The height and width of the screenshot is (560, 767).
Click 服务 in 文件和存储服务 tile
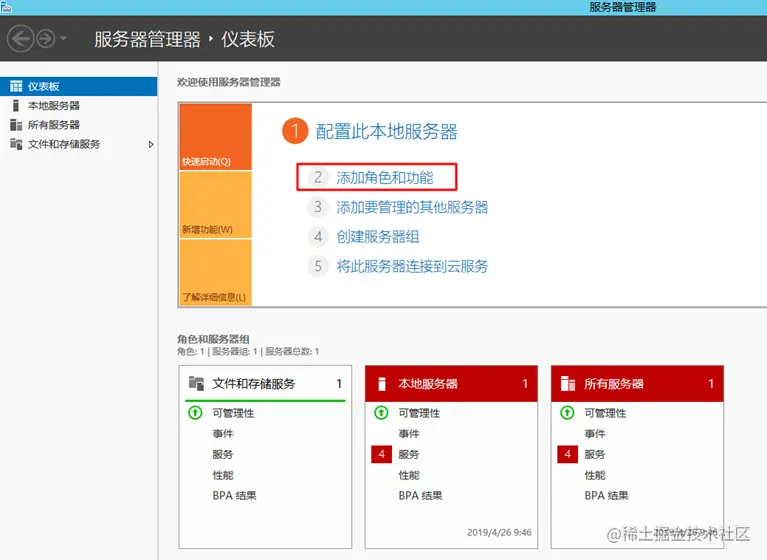(x=223, y=454)
